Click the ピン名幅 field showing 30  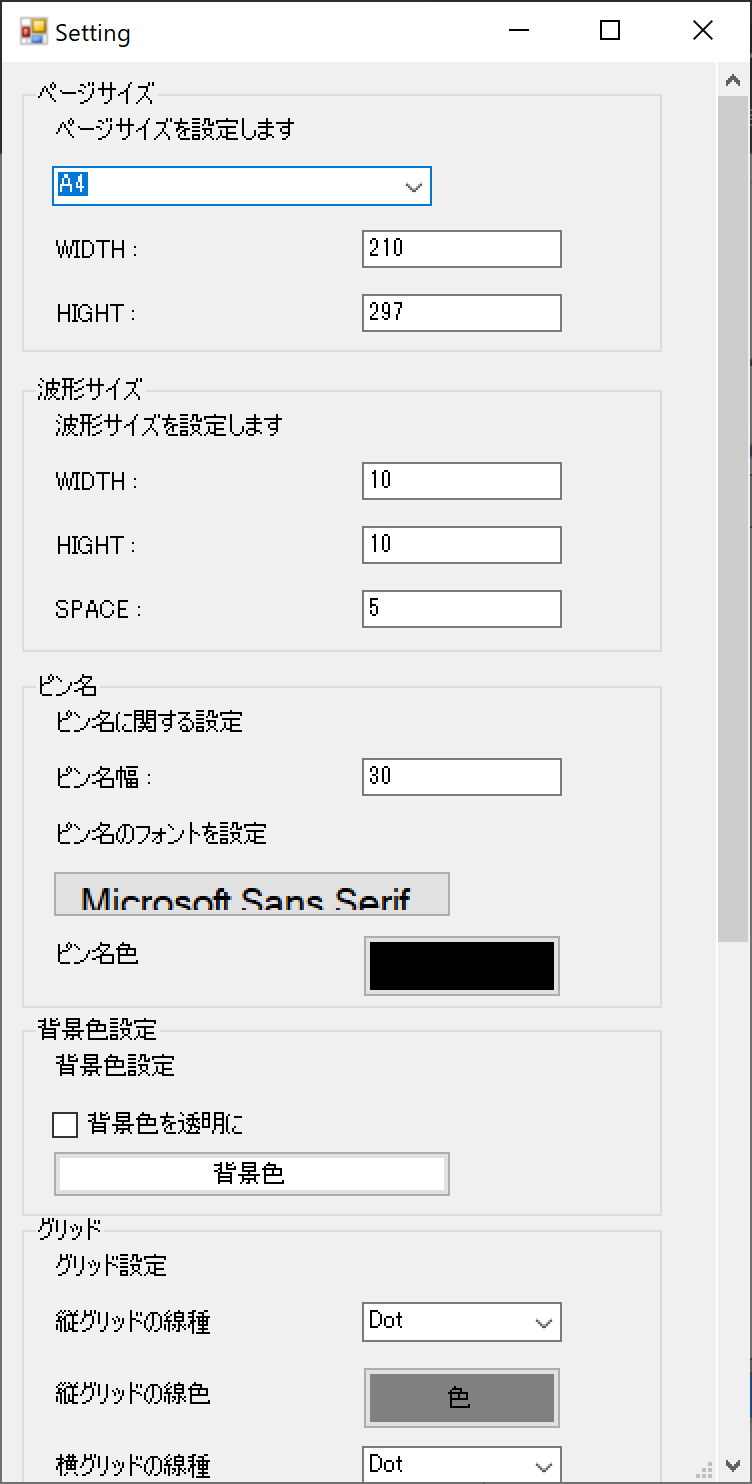(x=462, y=777)
